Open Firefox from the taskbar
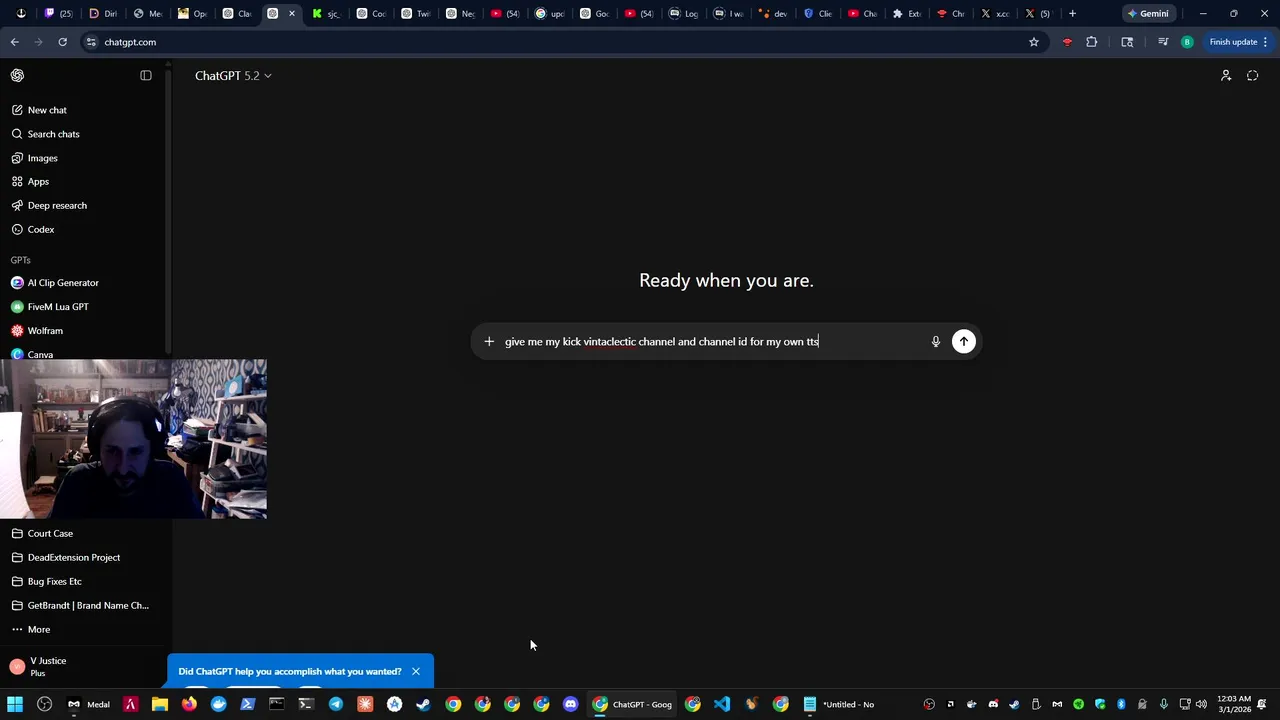 tap(189, 705)
